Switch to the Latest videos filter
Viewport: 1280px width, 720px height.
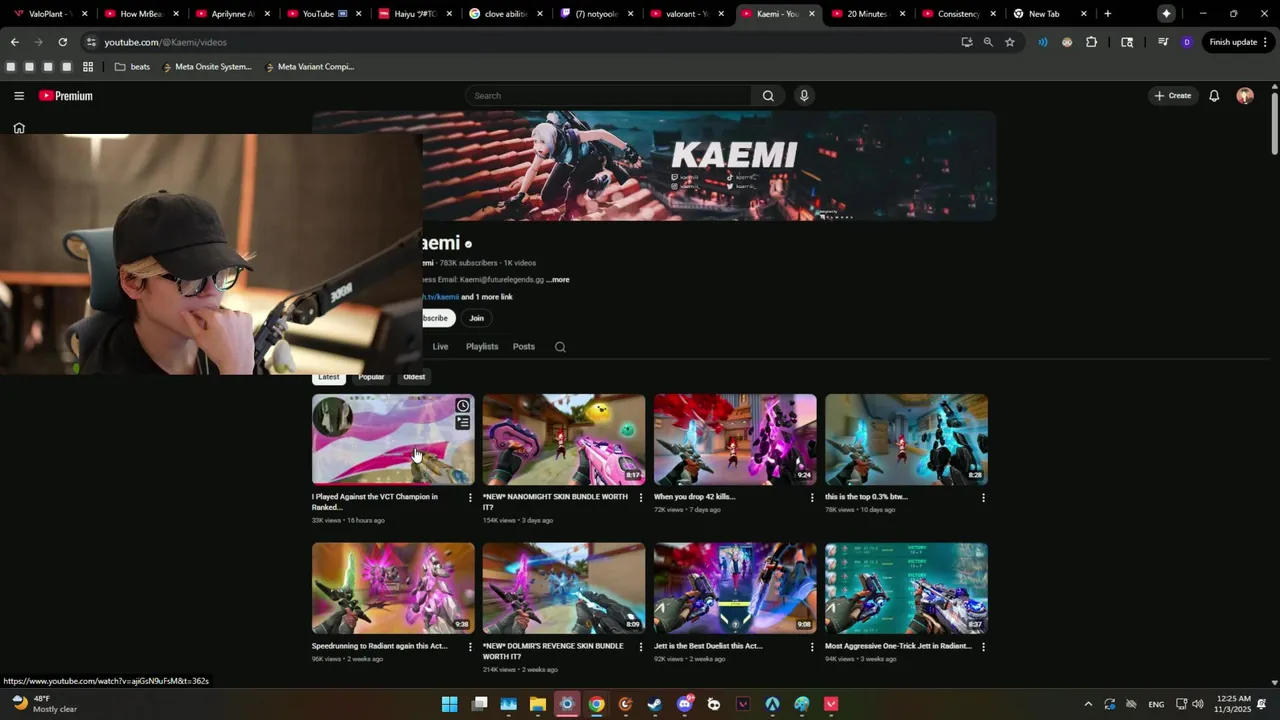pyautogui.click(x=328, y=377)
